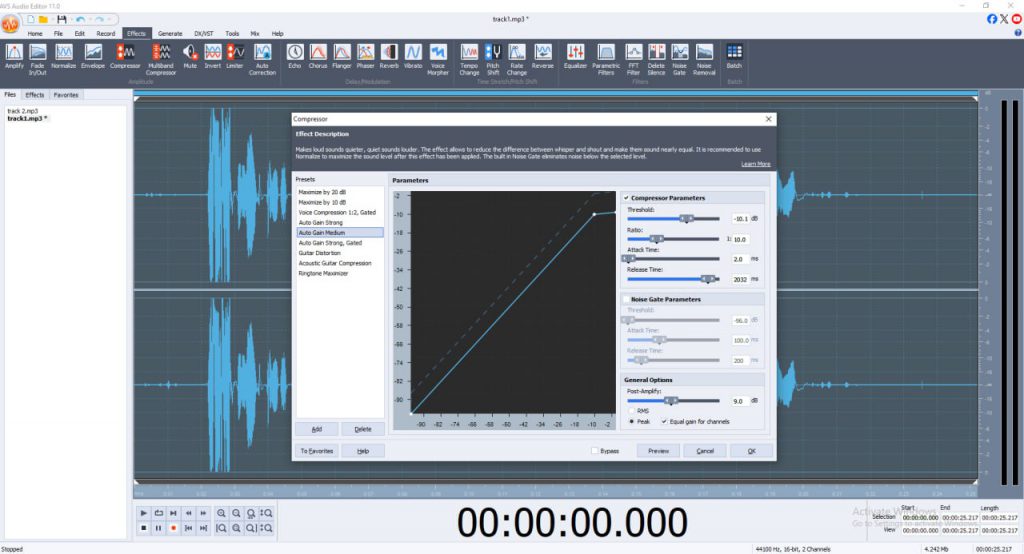
Task: Select the Normalize tool in the ribbon
Action: tap(64, 55)
